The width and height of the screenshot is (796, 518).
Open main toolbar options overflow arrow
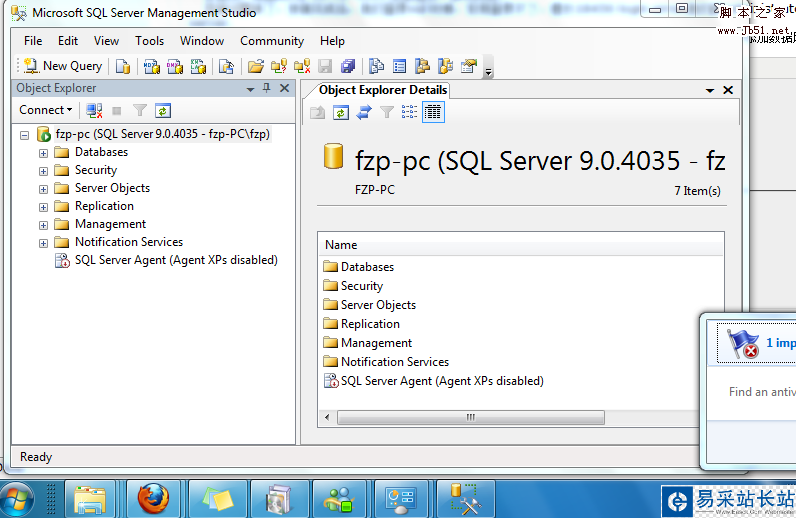point(488,71)
